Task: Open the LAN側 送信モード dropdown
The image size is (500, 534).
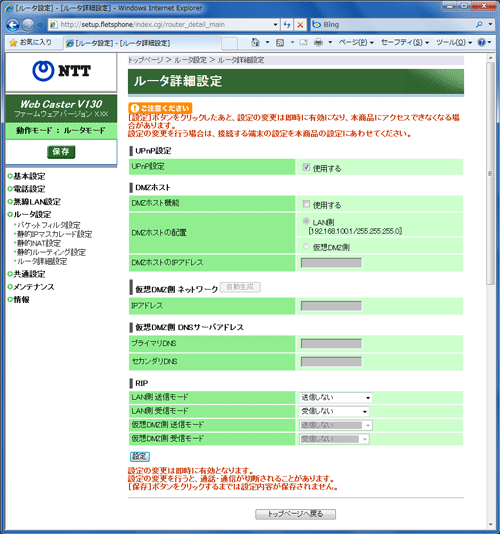Action: tap(335, 397)
